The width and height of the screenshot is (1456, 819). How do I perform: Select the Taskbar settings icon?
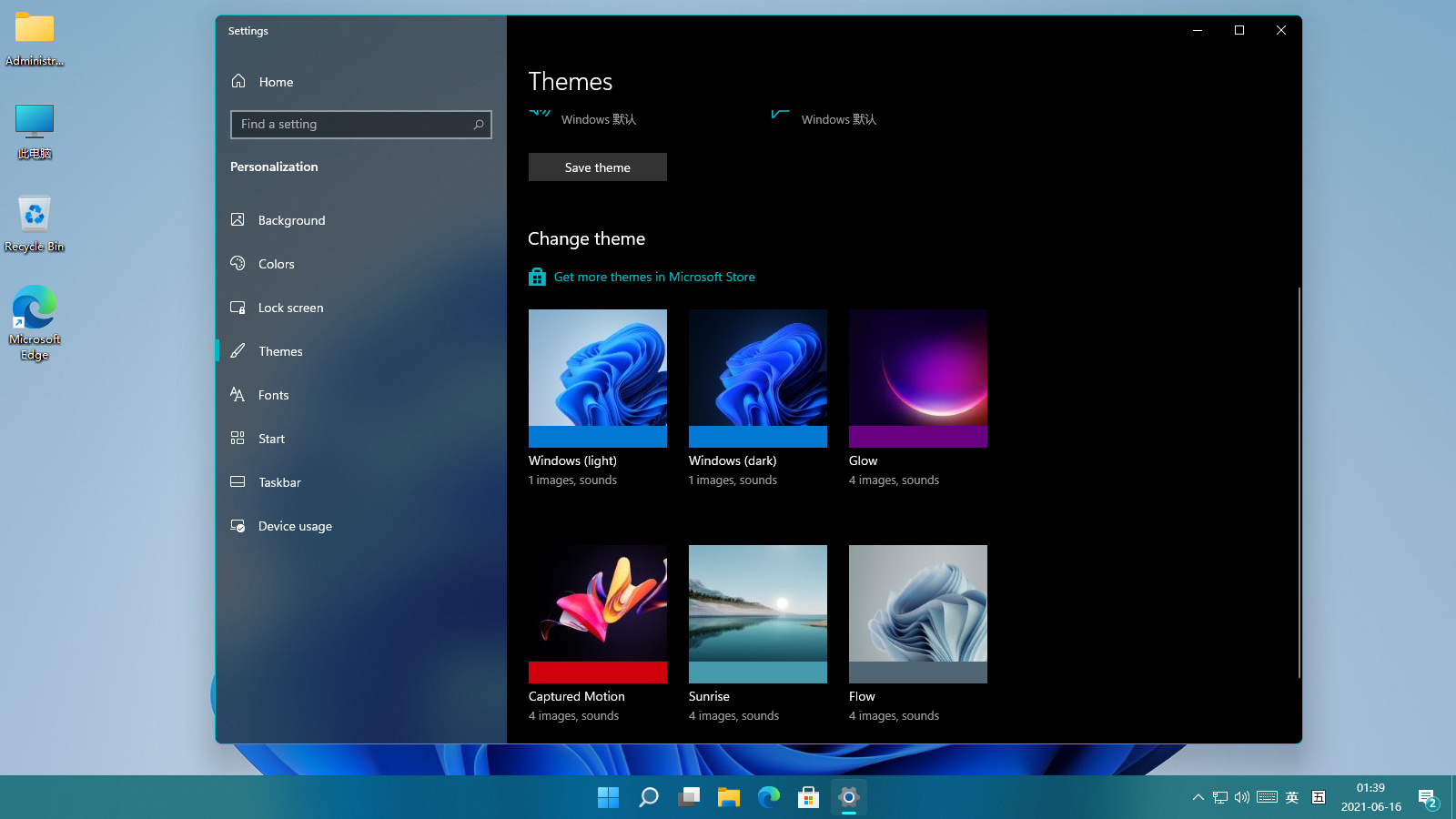tap(238, 481)
